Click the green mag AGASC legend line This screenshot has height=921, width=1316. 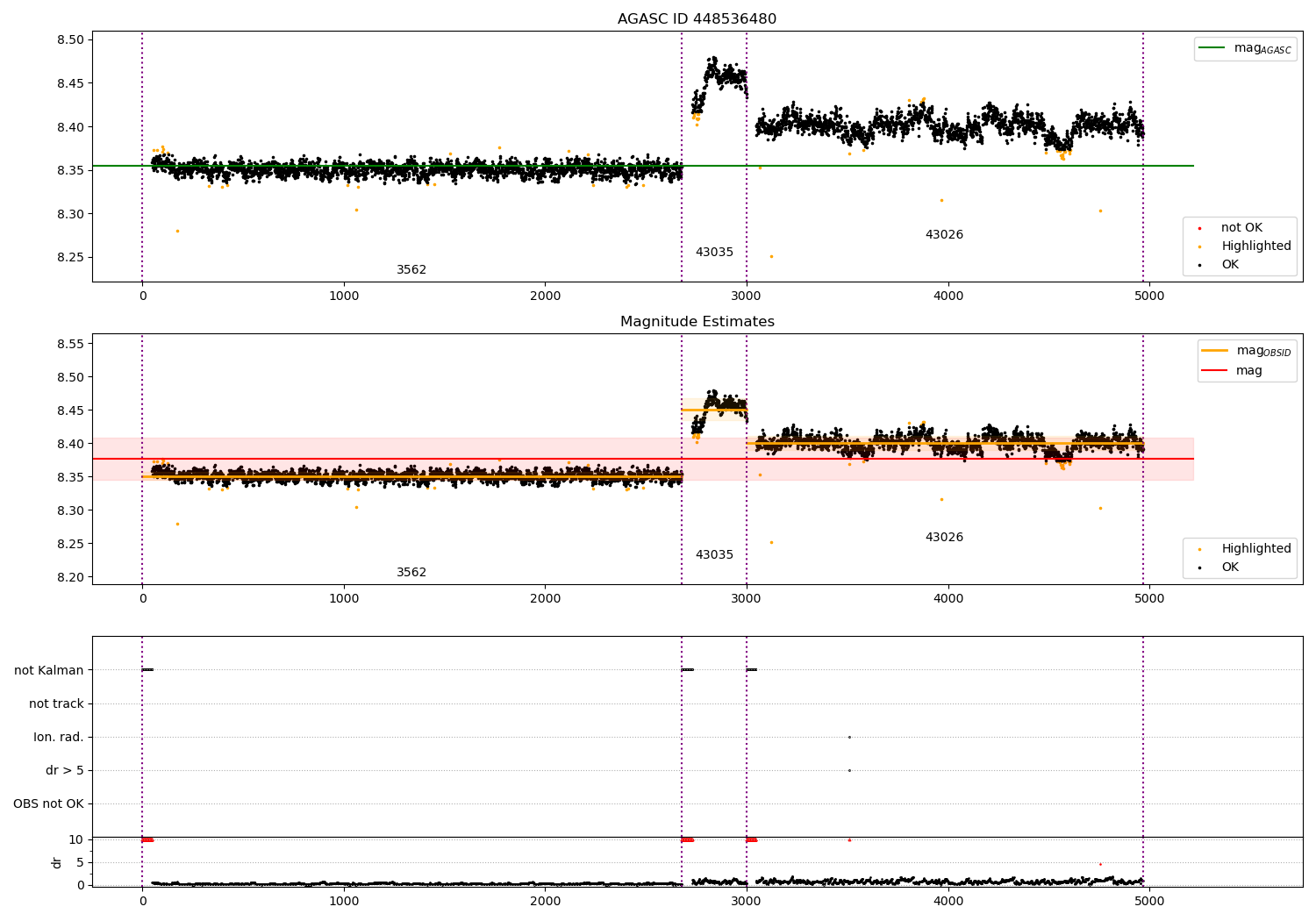(x=1212, y=47)
